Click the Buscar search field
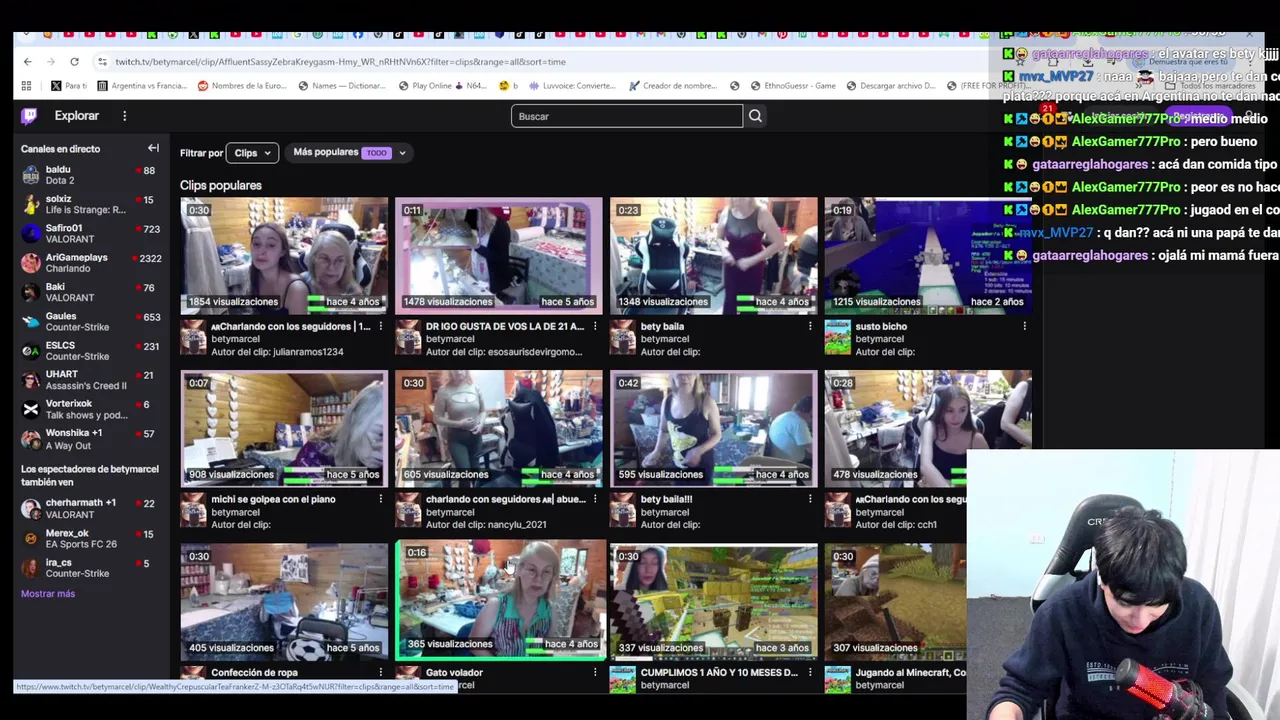Viewport: 1280px width, 720px height. coord(627,116)
